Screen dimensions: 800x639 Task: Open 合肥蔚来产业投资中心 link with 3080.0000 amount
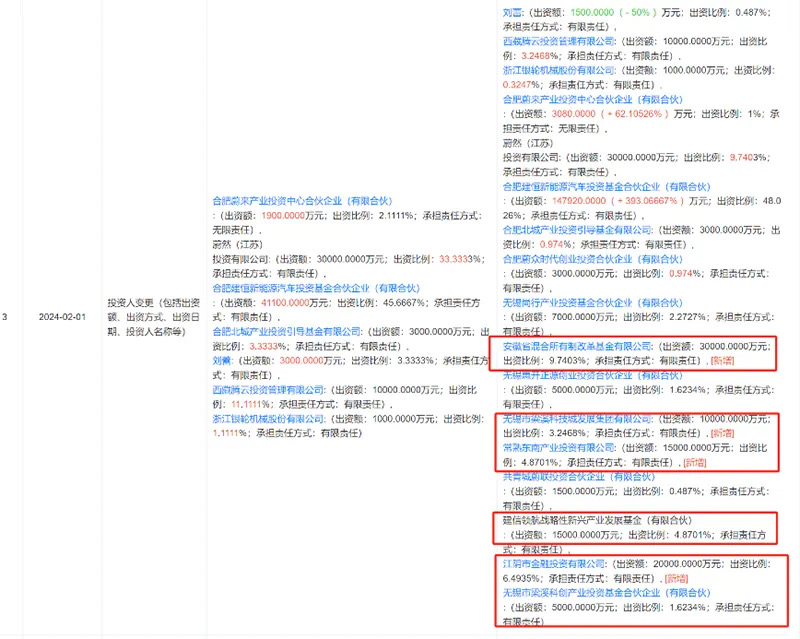pyautogui.click(x=592, y=100)
